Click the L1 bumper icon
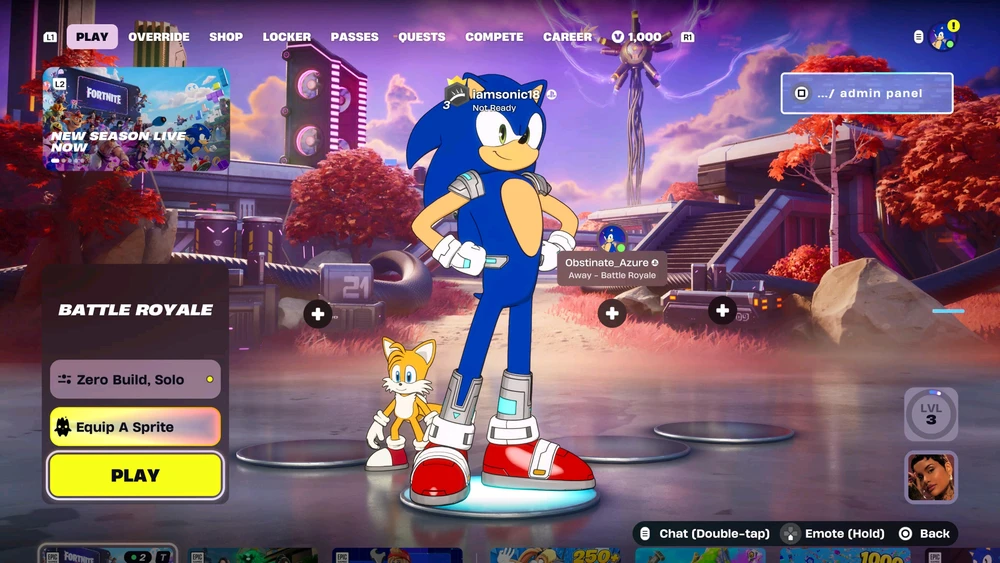Viewport: 1000px width, 563px height. [50, 37]
